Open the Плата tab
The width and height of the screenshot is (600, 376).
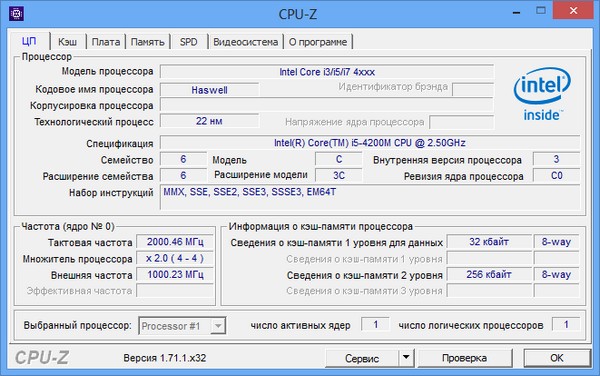[x=106, y=42]
